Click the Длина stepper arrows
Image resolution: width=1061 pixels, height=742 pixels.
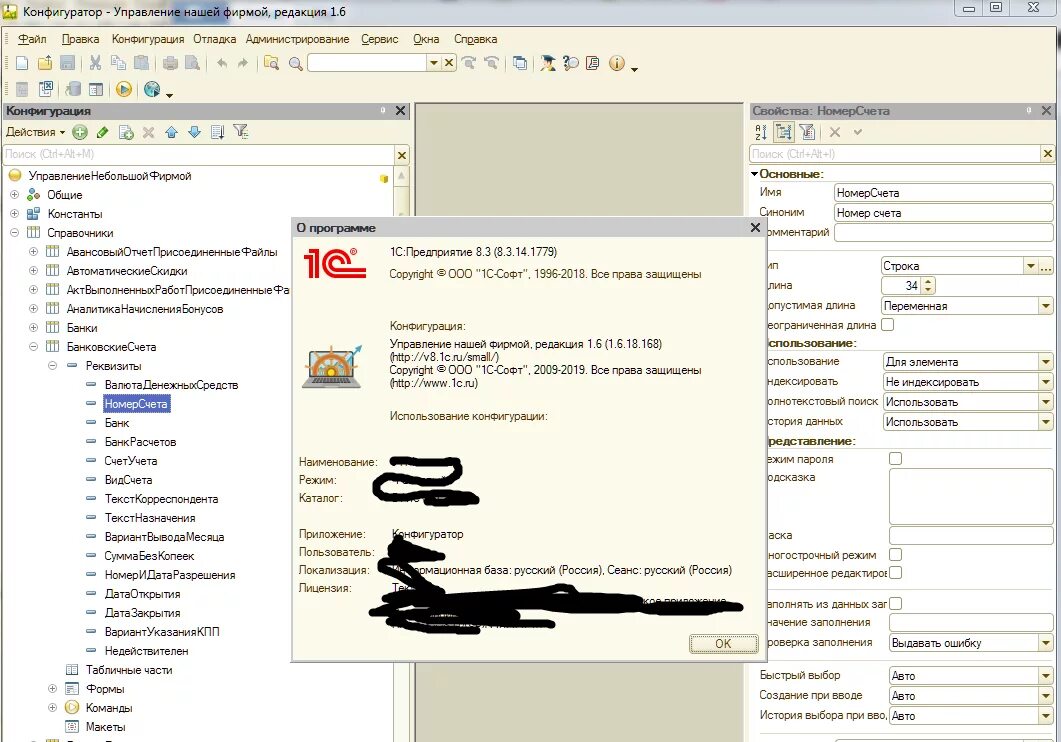[x=928, y=285]
